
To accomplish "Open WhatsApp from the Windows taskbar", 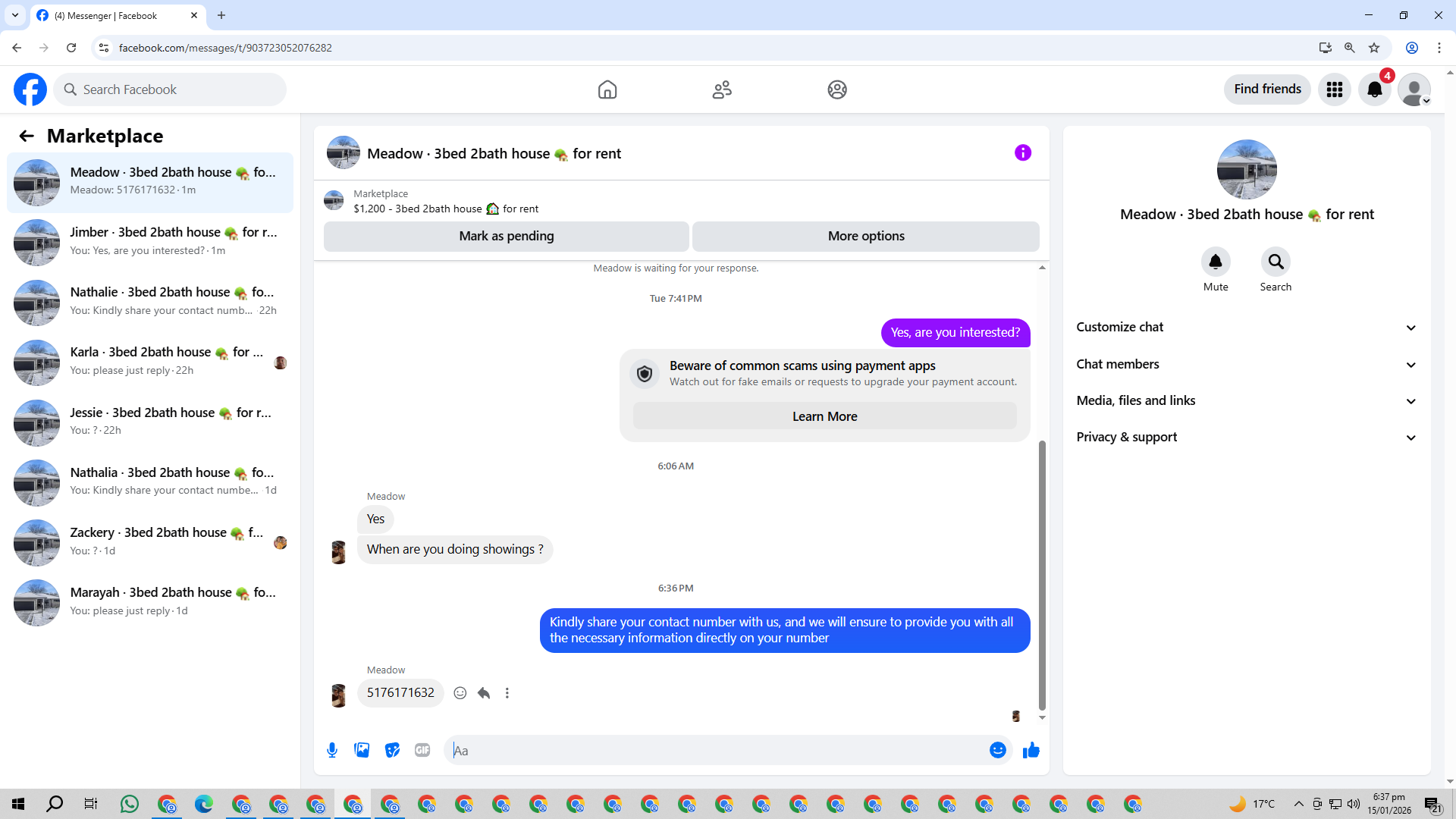I will 130,804.
